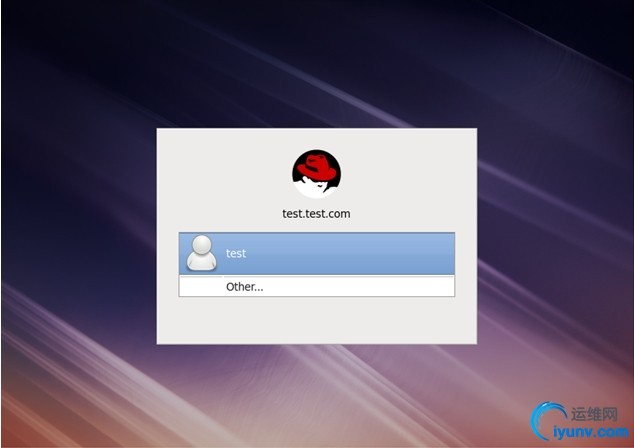Click the test.test.com hostname text

(x=316, y=213)
